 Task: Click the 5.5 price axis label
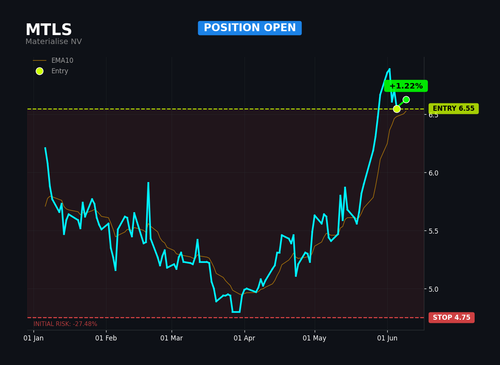coord(433,231)
